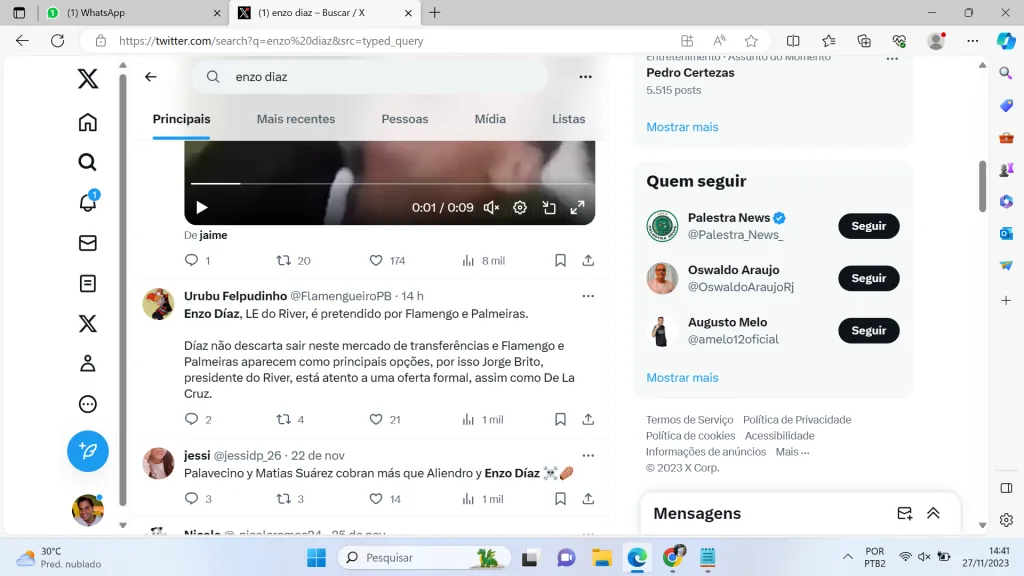Bookmark the Urubu Felpudinho post
This screenshot has width=1024, height=576.
(561, 419)
